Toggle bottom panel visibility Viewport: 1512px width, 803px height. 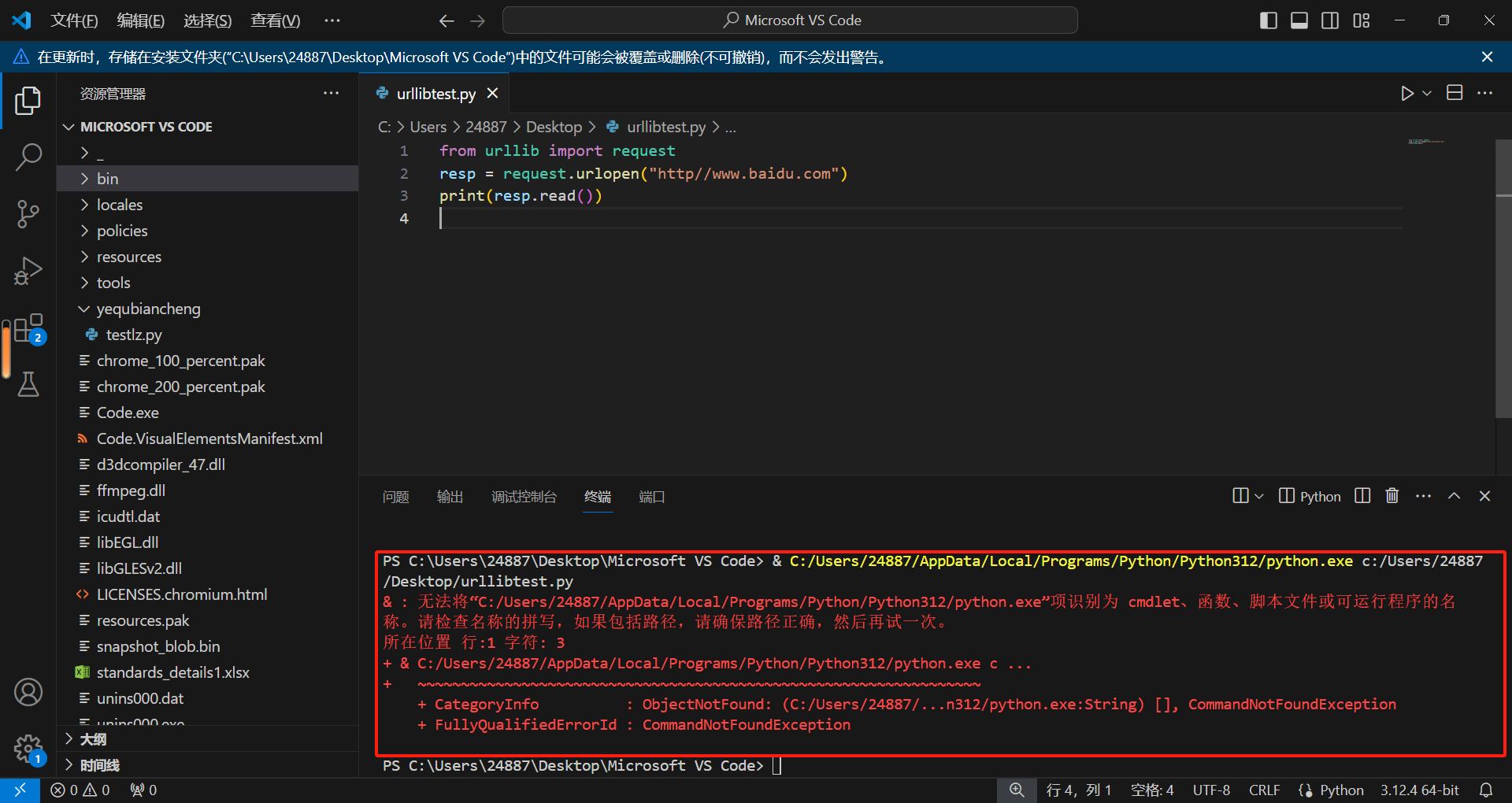[x=1299, y=20]
